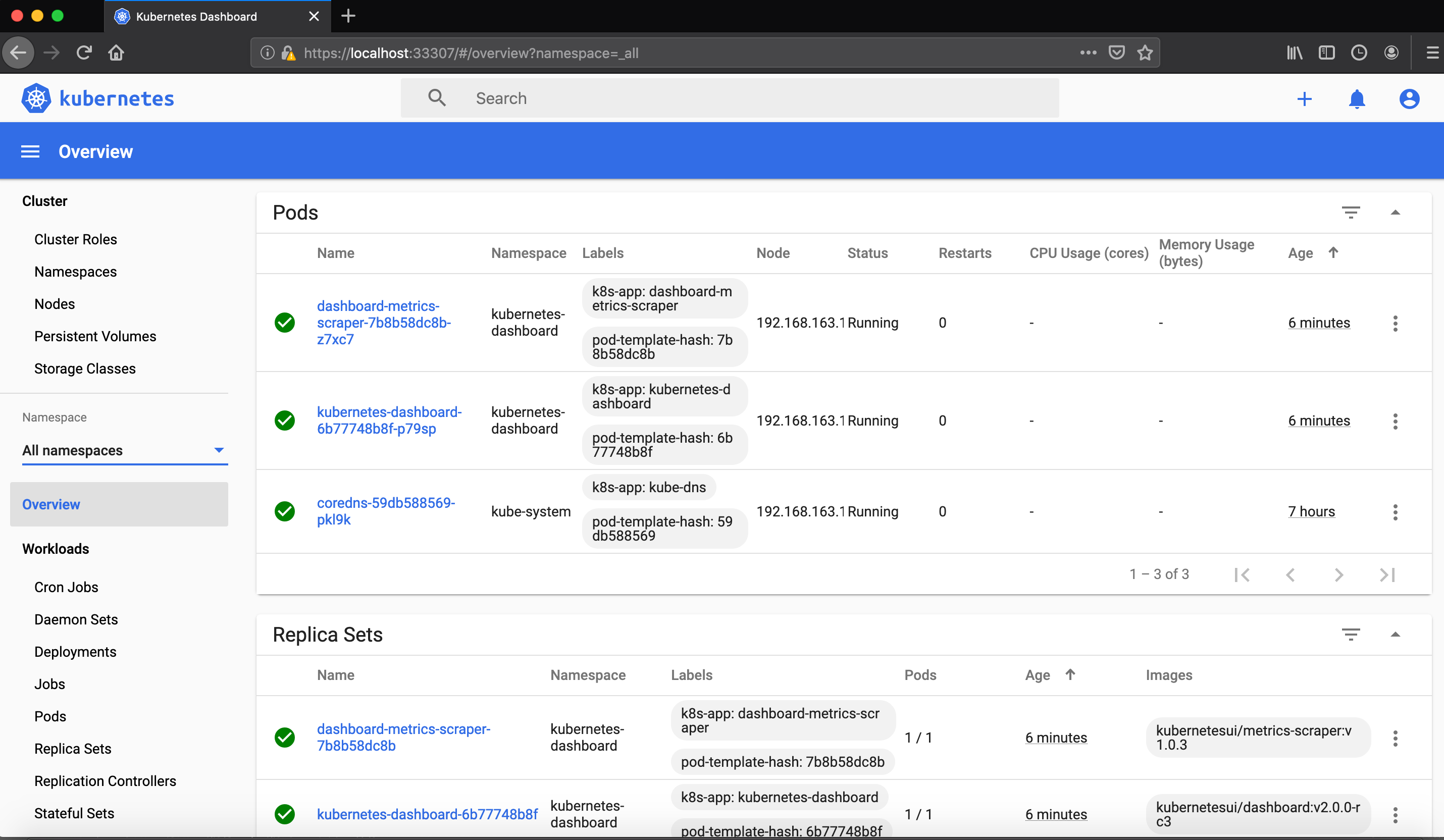Collapse the Pods card
The image size is (1444, 840).
point(1397,212)
